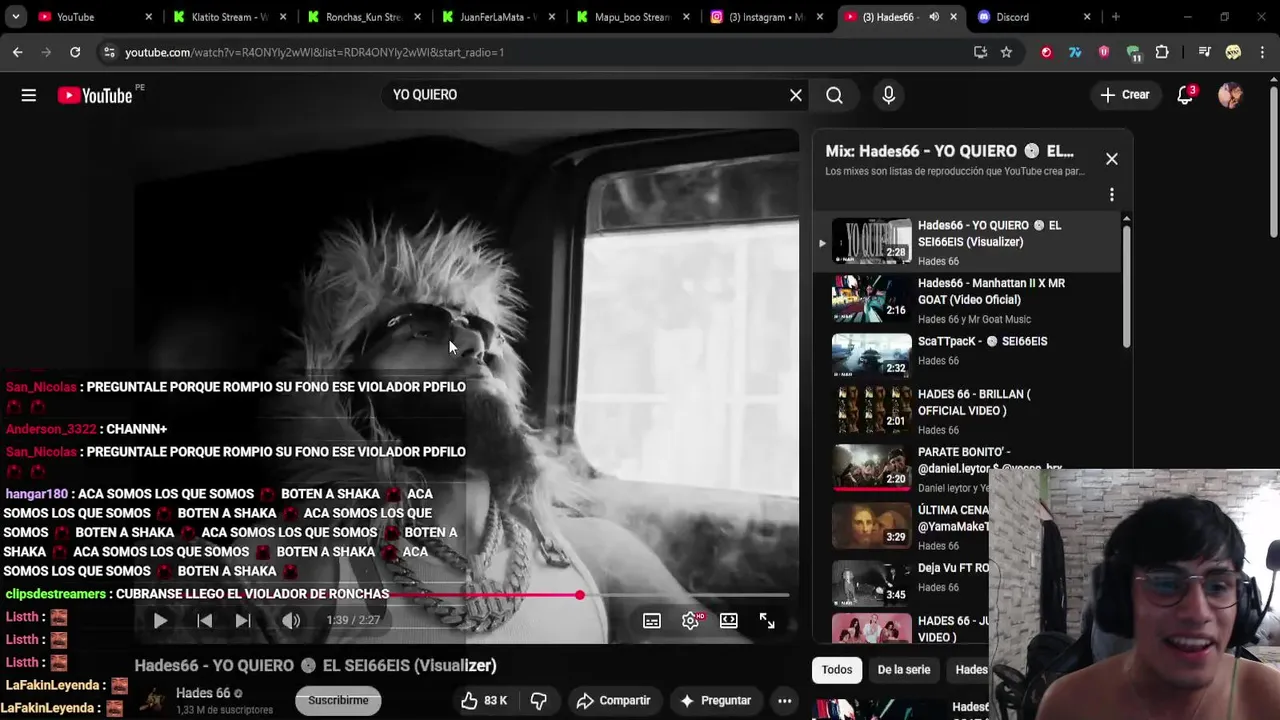This screenshot has width=1280, height=720.
Task: Play ScaTTpacK SEI66EIS from the mix
Action: [x=967, y=355]
